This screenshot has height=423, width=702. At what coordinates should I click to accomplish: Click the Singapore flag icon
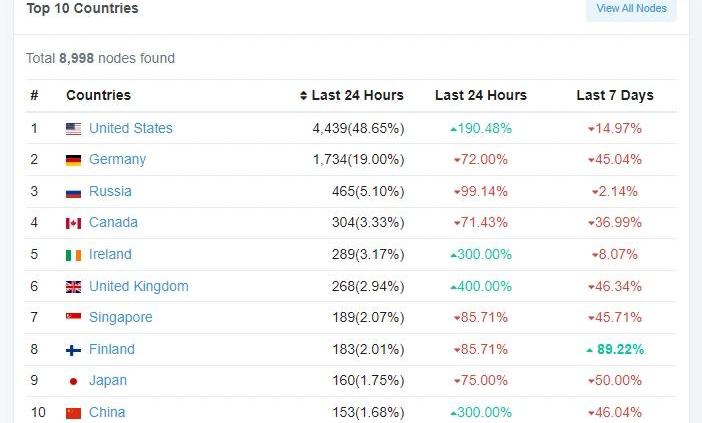[73, 317]
